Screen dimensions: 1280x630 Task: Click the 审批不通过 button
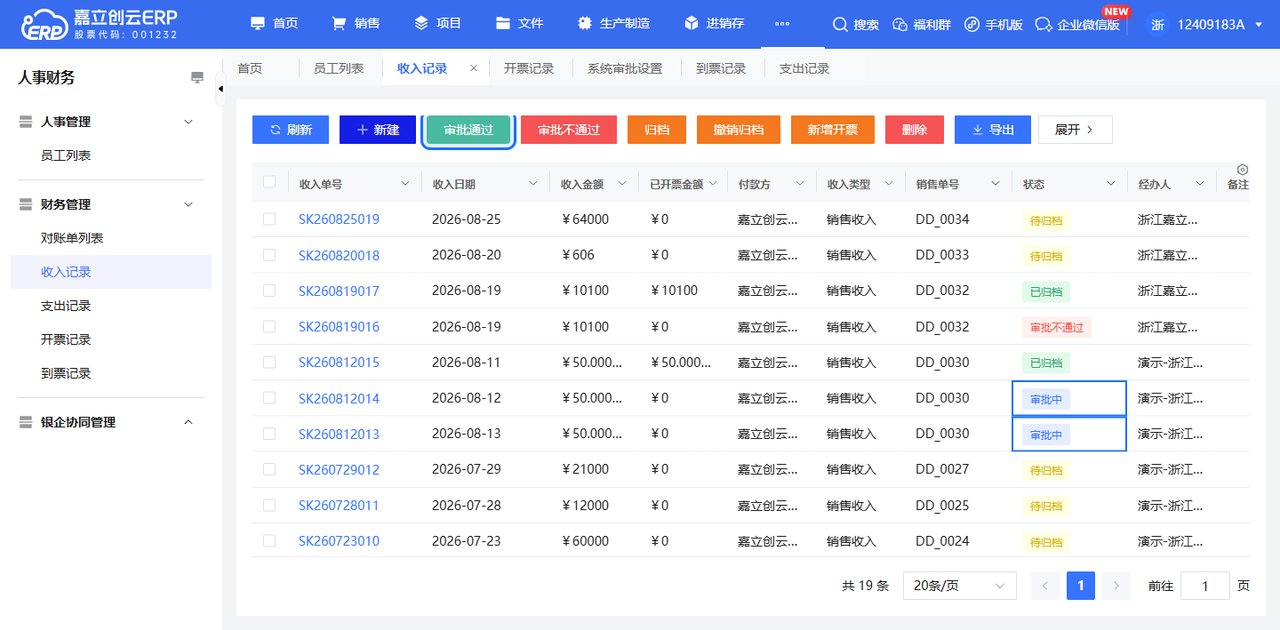pyautogui.click(x=568, y=130)
